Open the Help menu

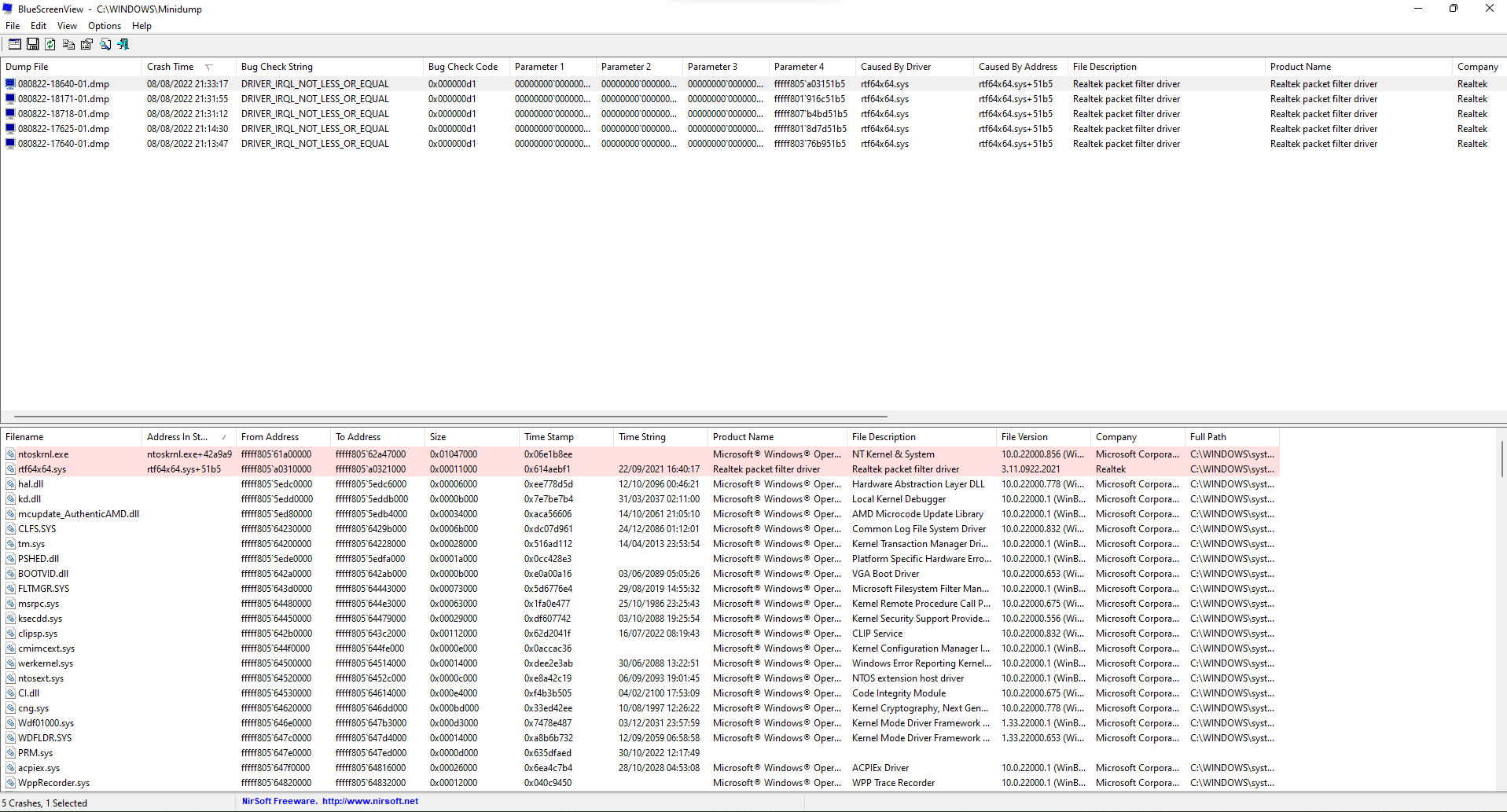tap(141, 25)
